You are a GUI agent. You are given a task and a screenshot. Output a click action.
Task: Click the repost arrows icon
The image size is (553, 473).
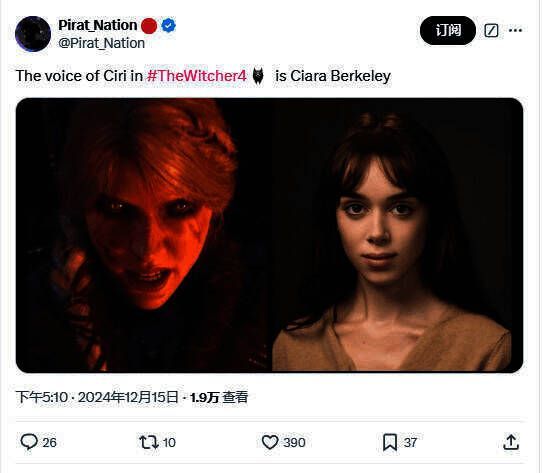[x=149, y=442]
